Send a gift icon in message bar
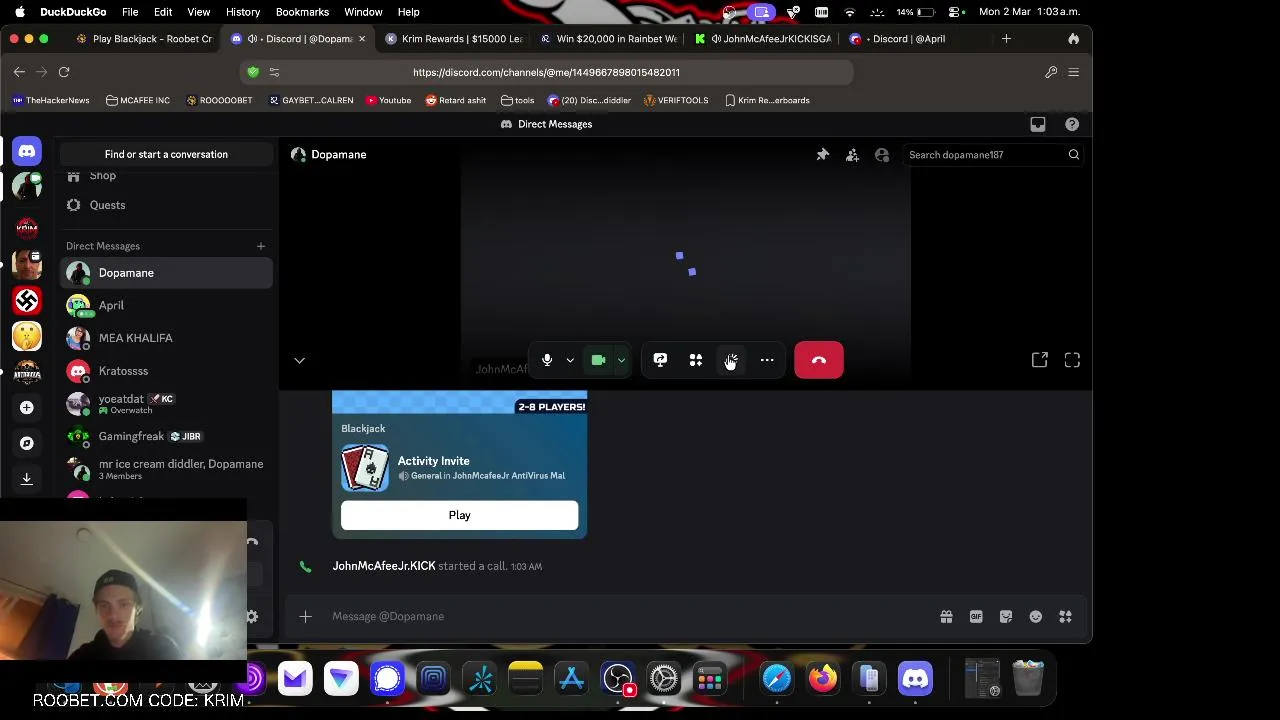 click(x=946, y=617)
